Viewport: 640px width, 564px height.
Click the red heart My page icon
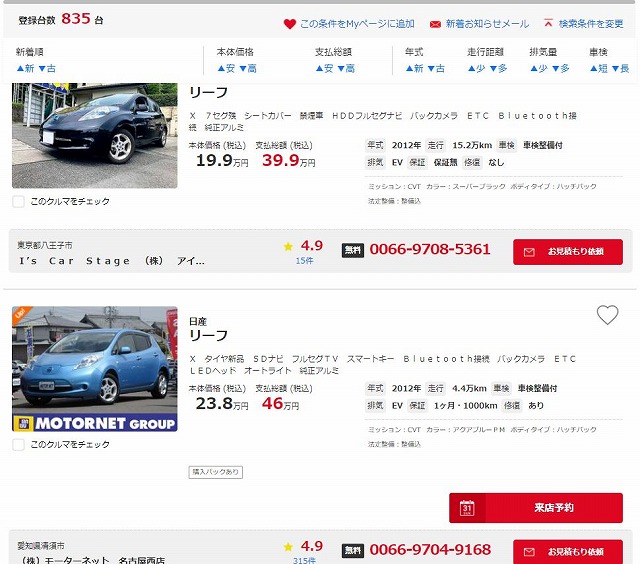289,24
